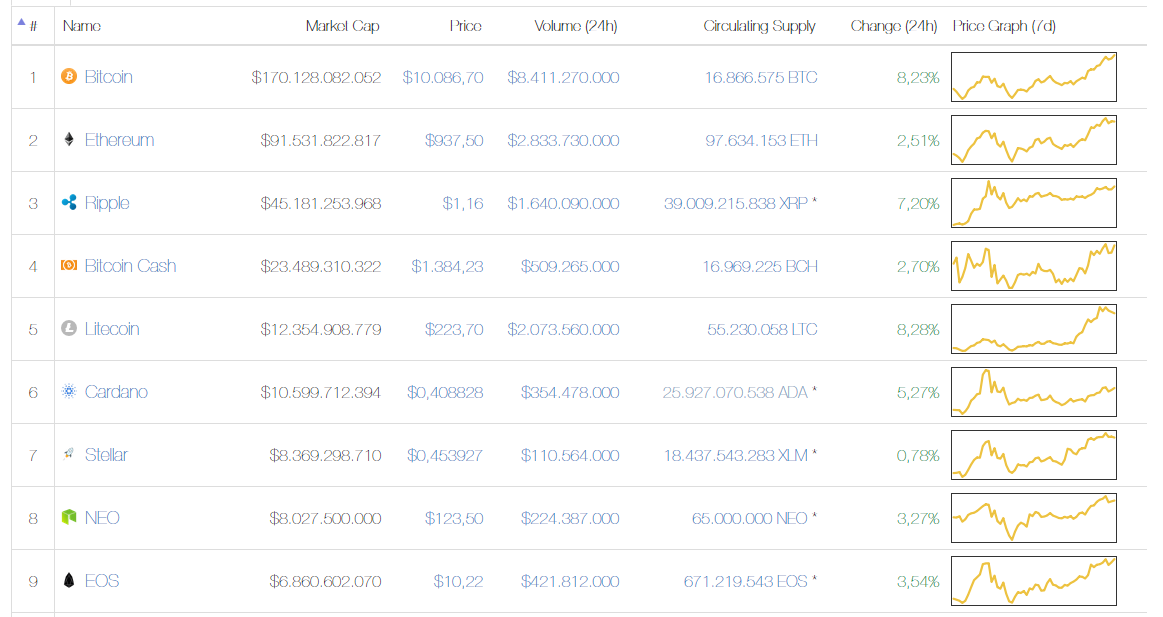The image size is (1163, 617).
Task: Open the Ethereum name link
Action: 119,140
